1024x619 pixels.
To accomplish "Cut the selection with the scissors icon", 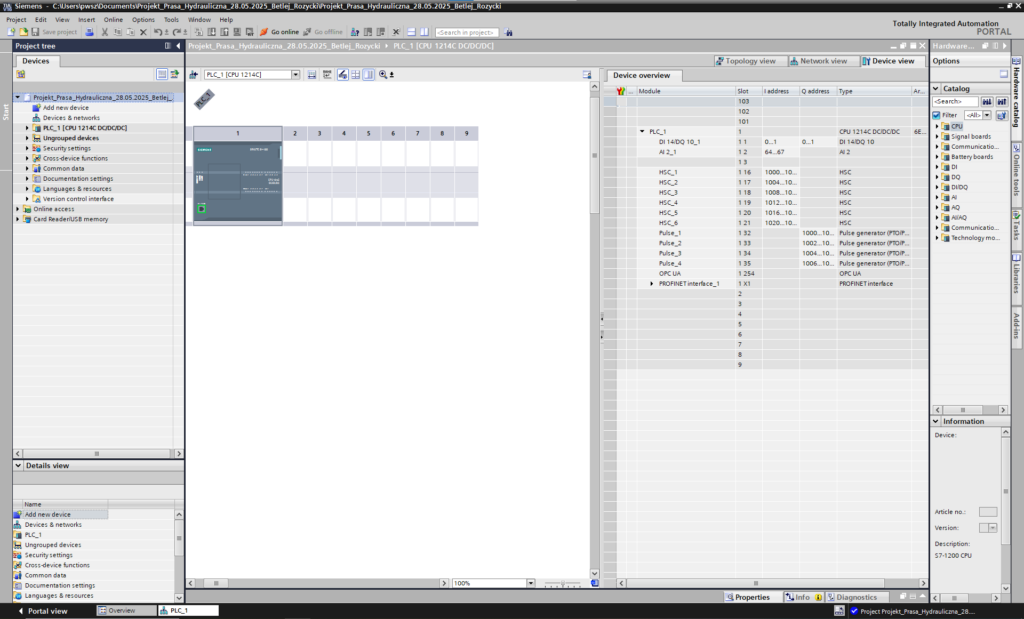I will [x=104, y=32].
